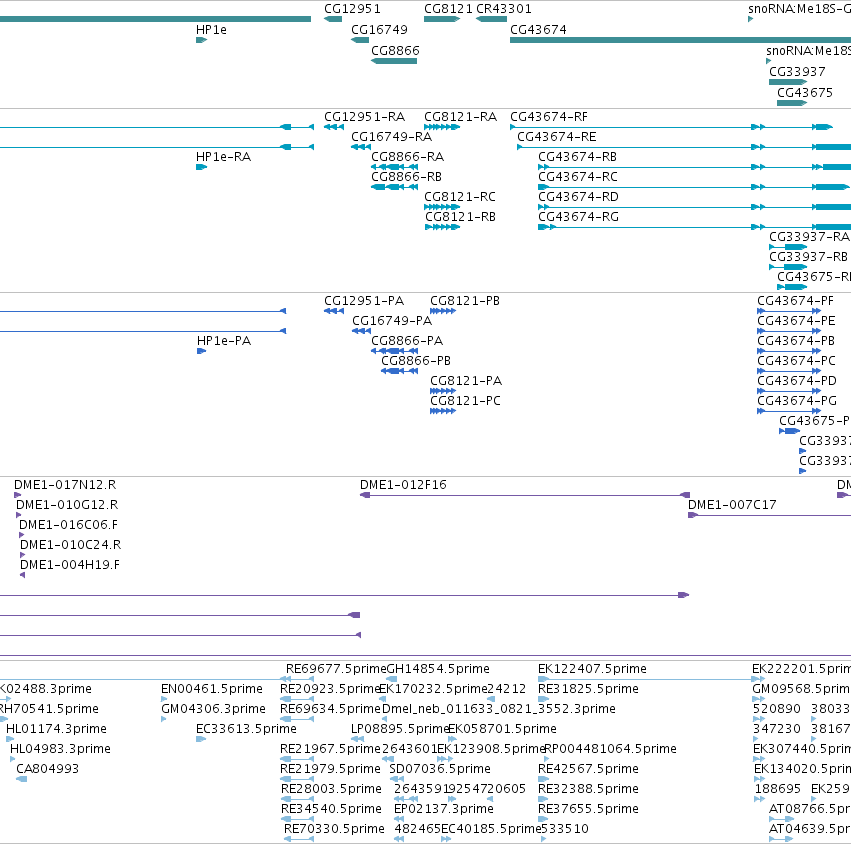Select the DME1-012F16 BAC clone

(525, 495)
